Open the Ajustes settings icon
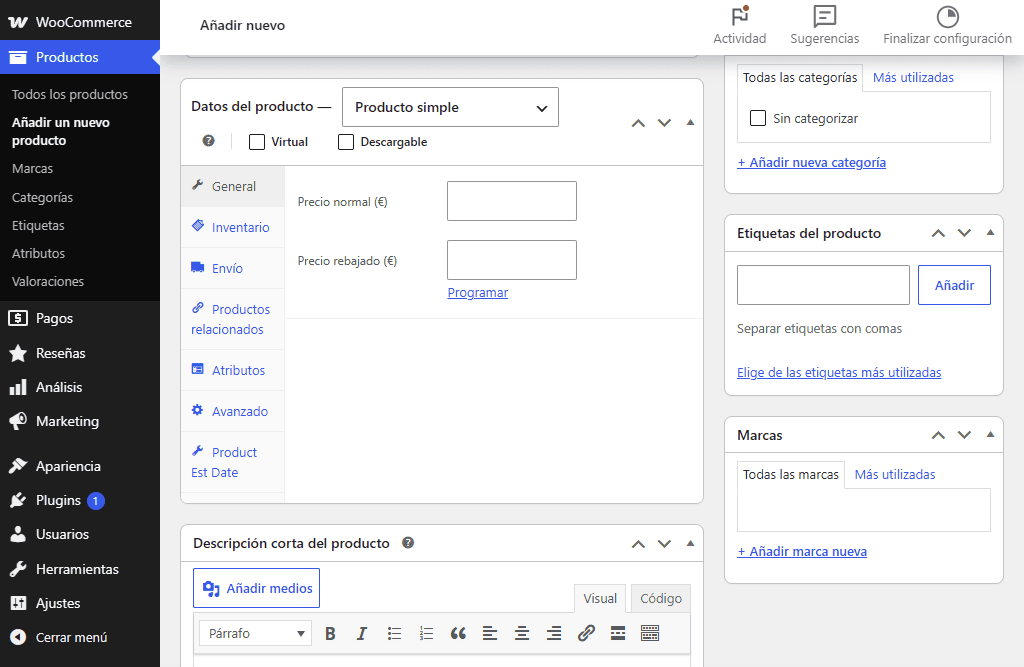The width and height of the screenshot is (1024, 667). click(x=18, y=603)
